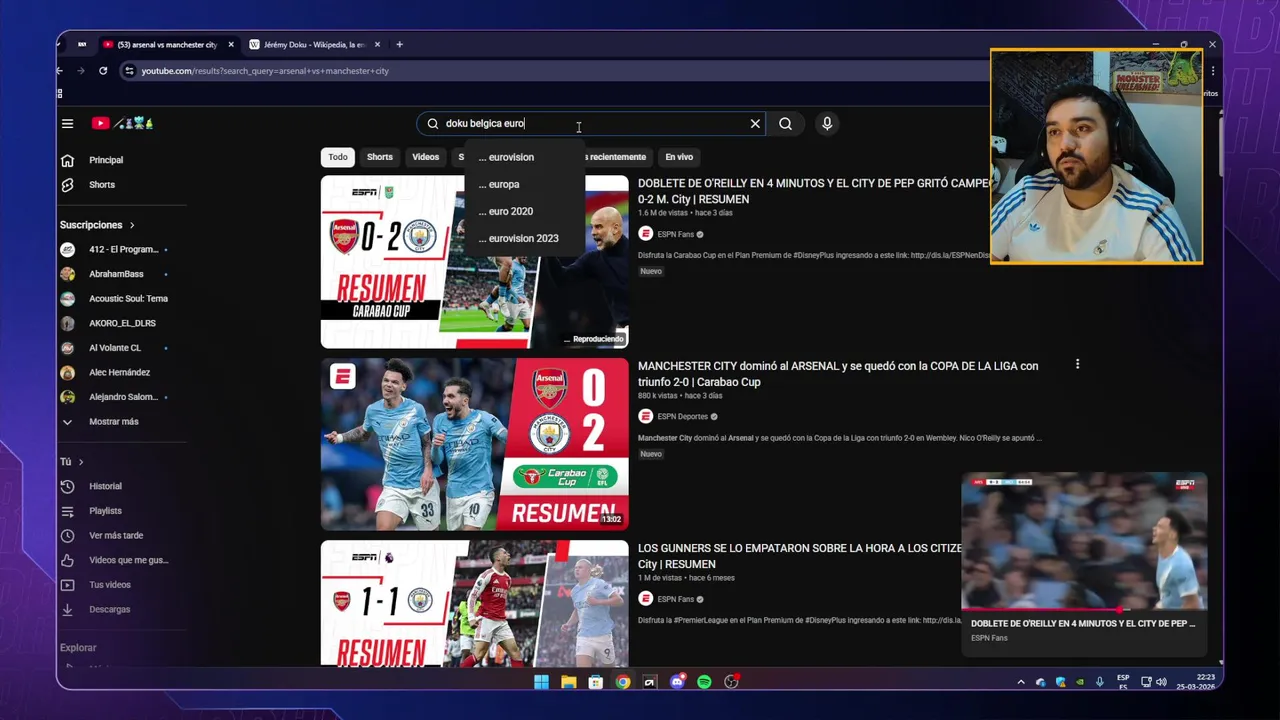Open the ESPN Deportes 0-2 Carabao Cup thumbnail
This screenshot has height=720, width=1280.
pos(474,444)
